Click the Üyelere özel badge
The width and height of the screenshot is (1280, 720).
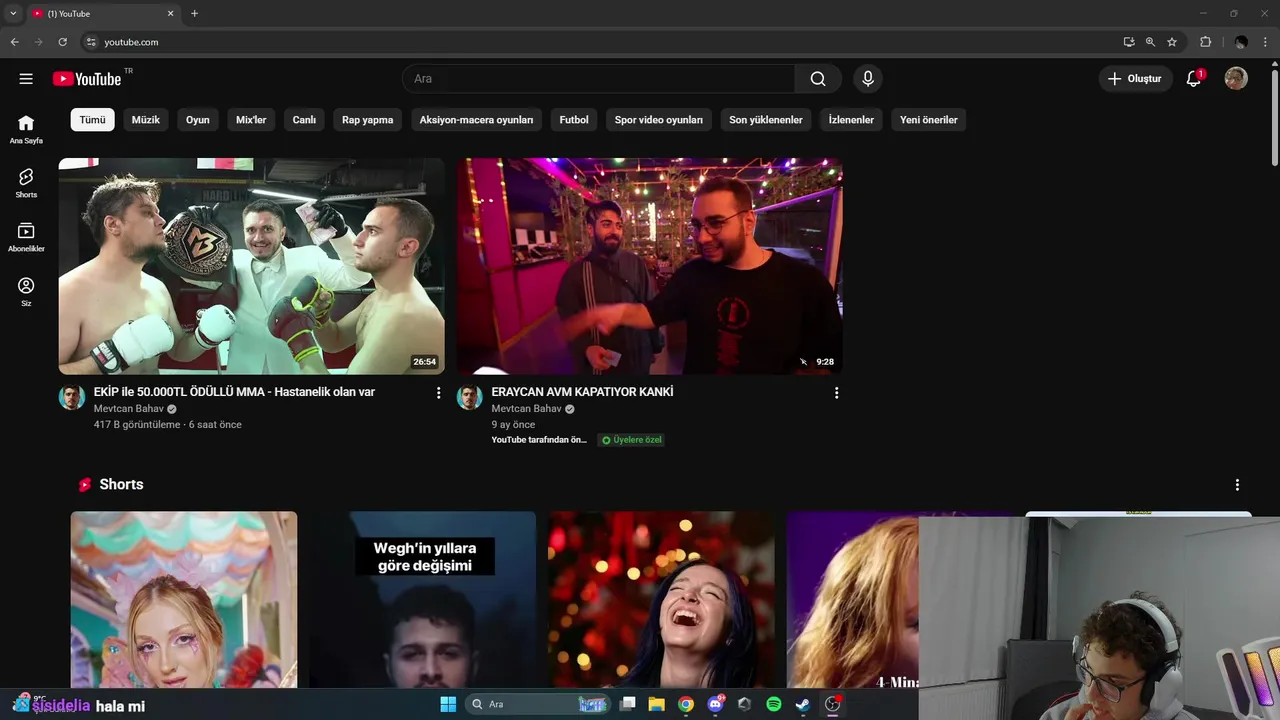tap(631, 440)
